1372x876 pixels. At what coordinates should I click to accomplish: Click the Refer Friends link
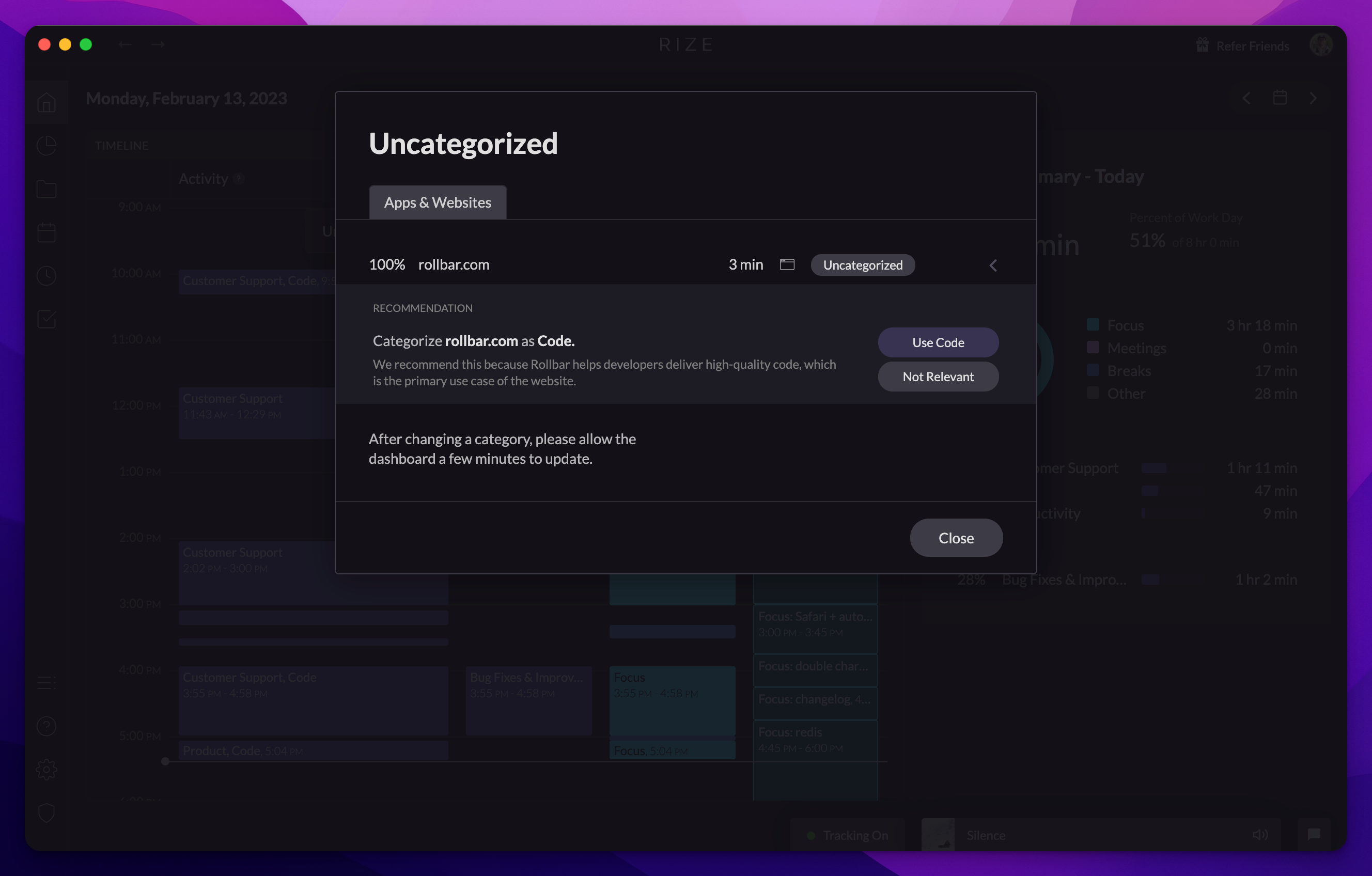click(1243, 45)
